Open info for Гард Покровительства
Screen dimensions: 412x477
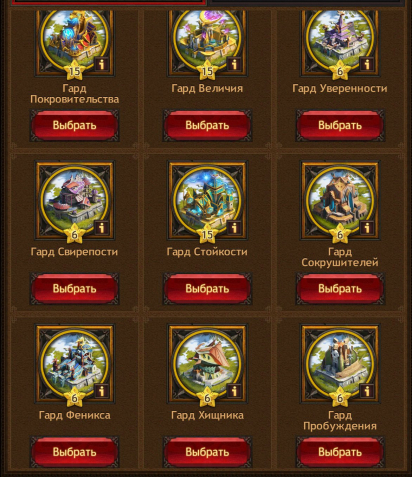pyautogui.click(x=102, y=64)
